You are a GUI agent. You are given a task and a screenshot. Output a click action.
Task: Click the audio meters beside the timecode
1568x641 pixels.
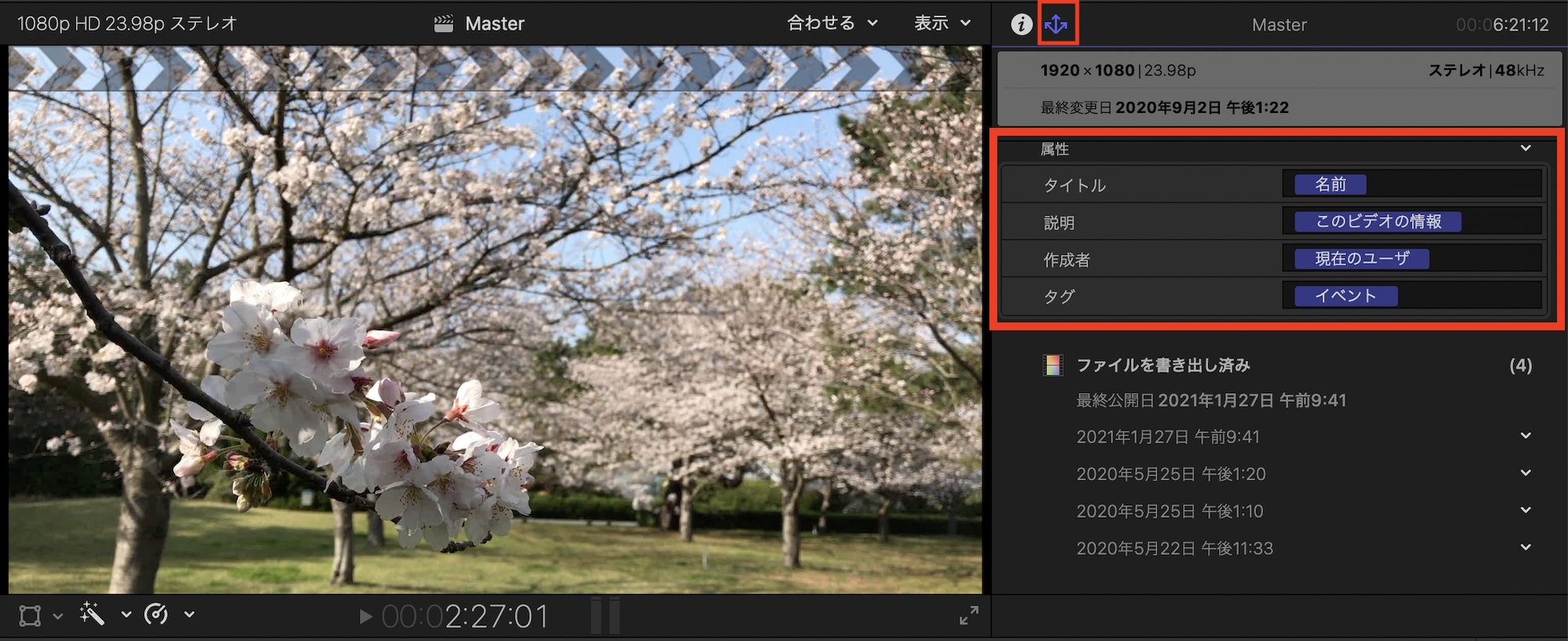(x=605, y=615)
